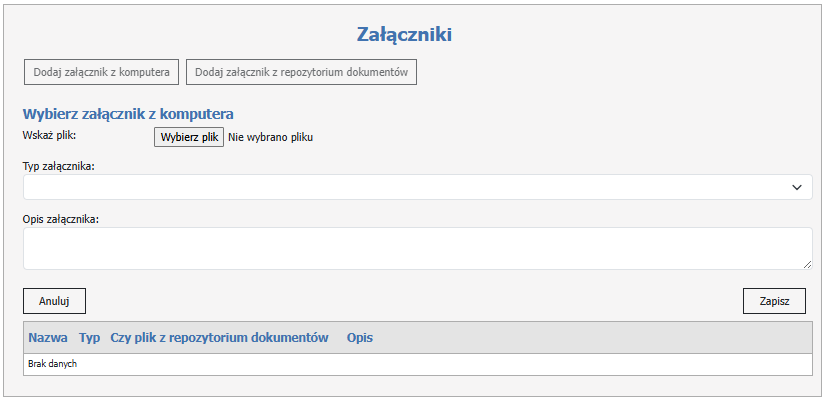Click the Typ column header in table
The image size is (825, 403).
coord(90,338)
